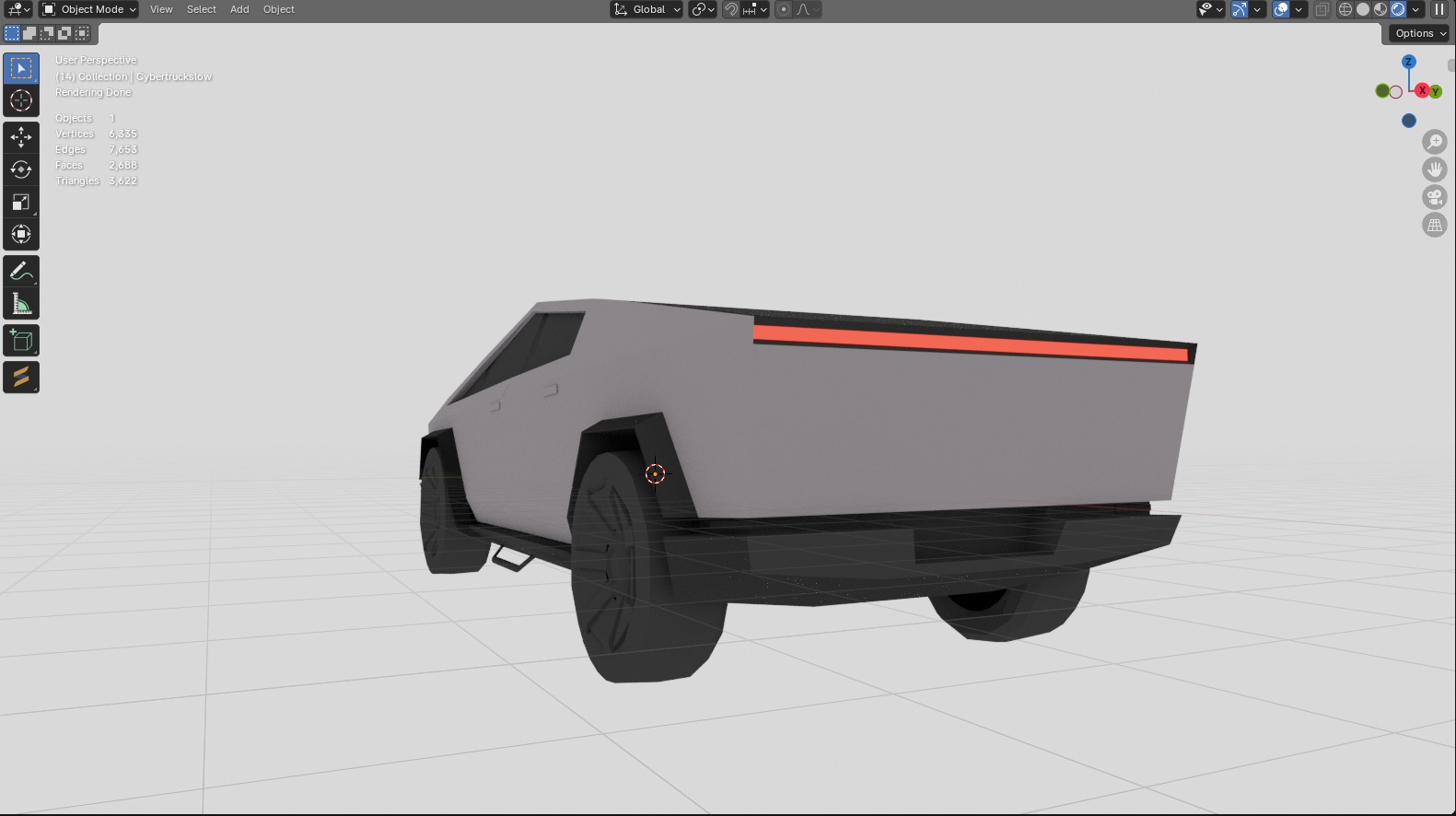Open the Select menu
Image resolution: width=1456 pixels, height=816 pixels.
(x=202, y=9)
